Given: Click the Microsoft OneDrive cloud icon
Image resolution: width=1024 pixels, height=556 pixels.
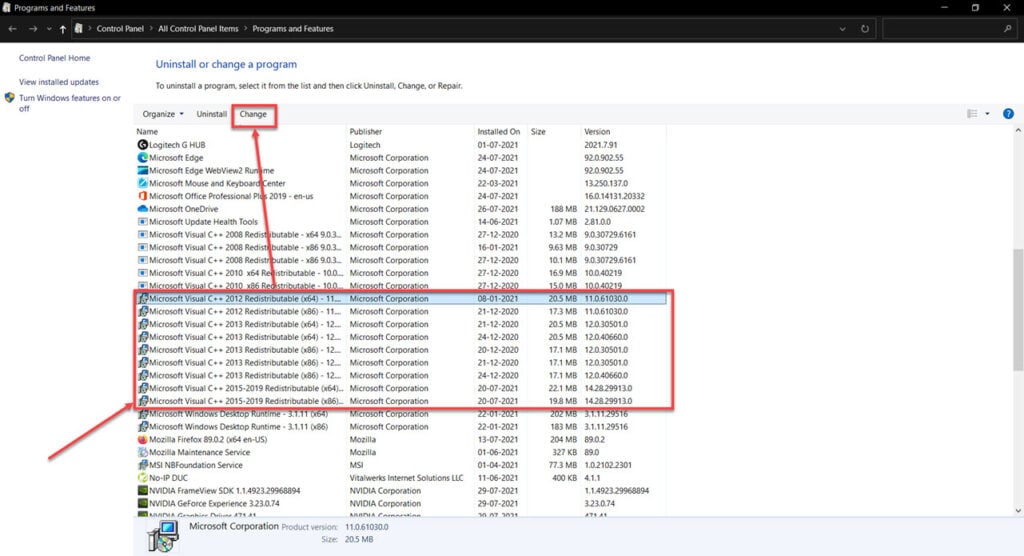Looking at the screenshot, I should coord(142,209).
